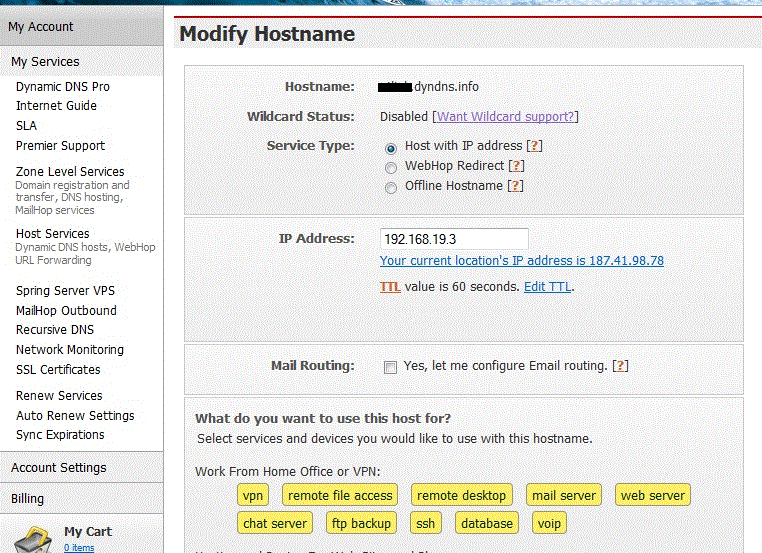Select the database tag
The width and height of the screenshot is (762, 553).
(487, 523)
